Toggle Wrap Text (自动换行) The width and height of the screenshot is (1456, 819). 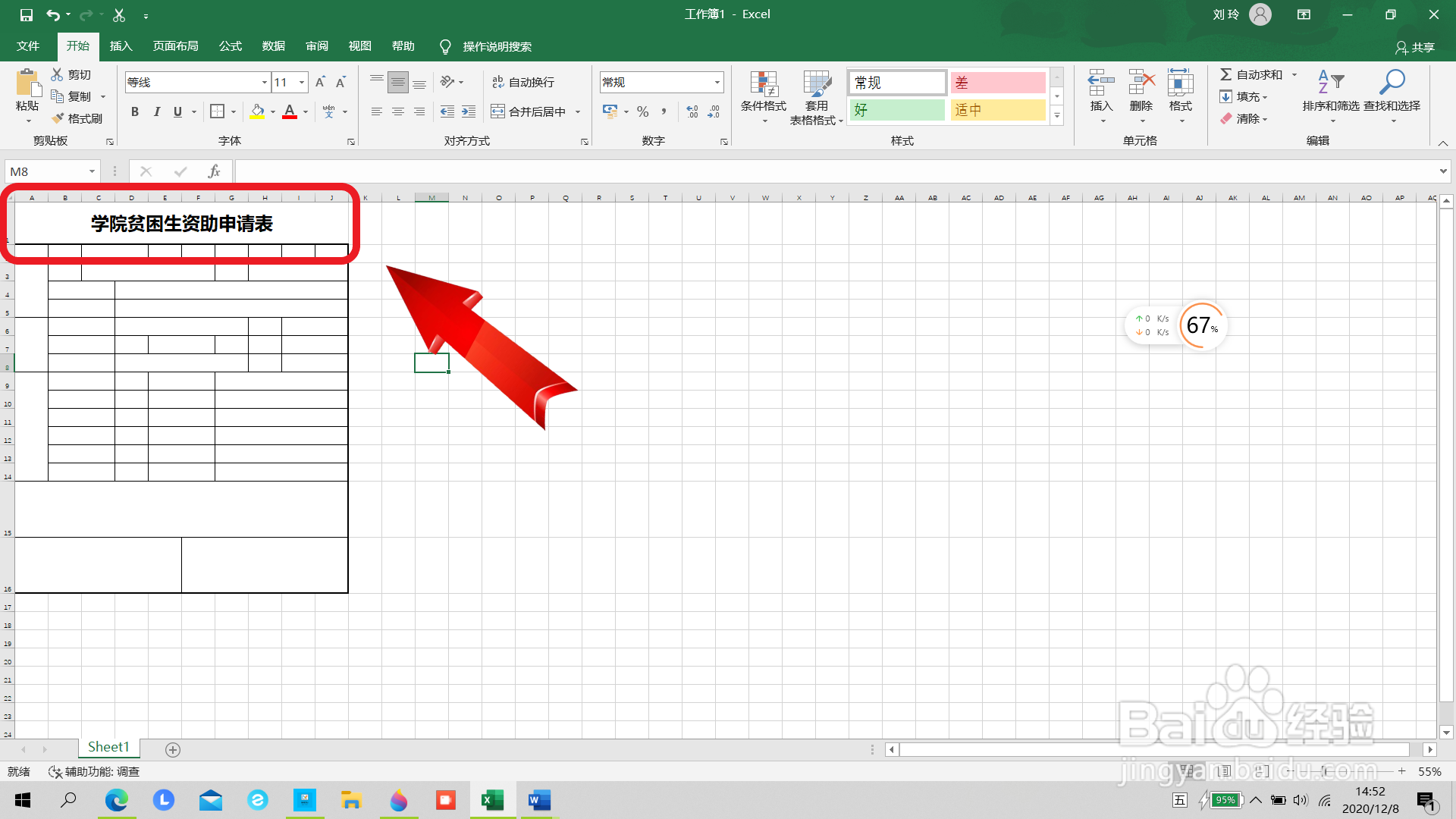(x=523, y=82)
